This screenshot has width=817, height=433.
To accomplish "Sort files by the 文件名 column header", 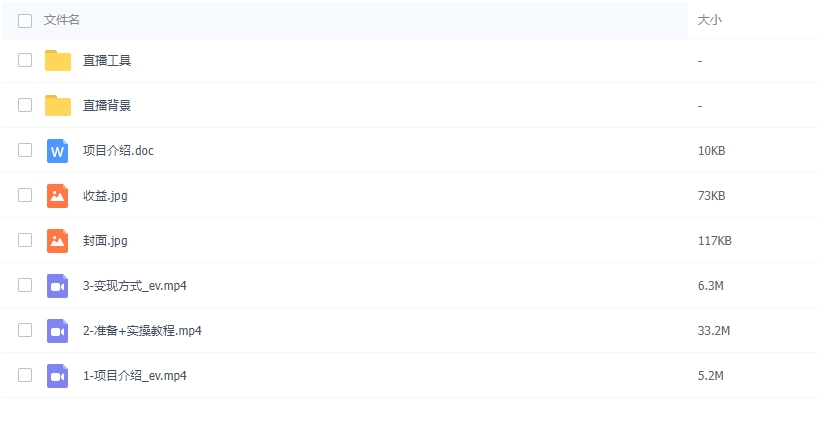I will (x=62, y=20).
